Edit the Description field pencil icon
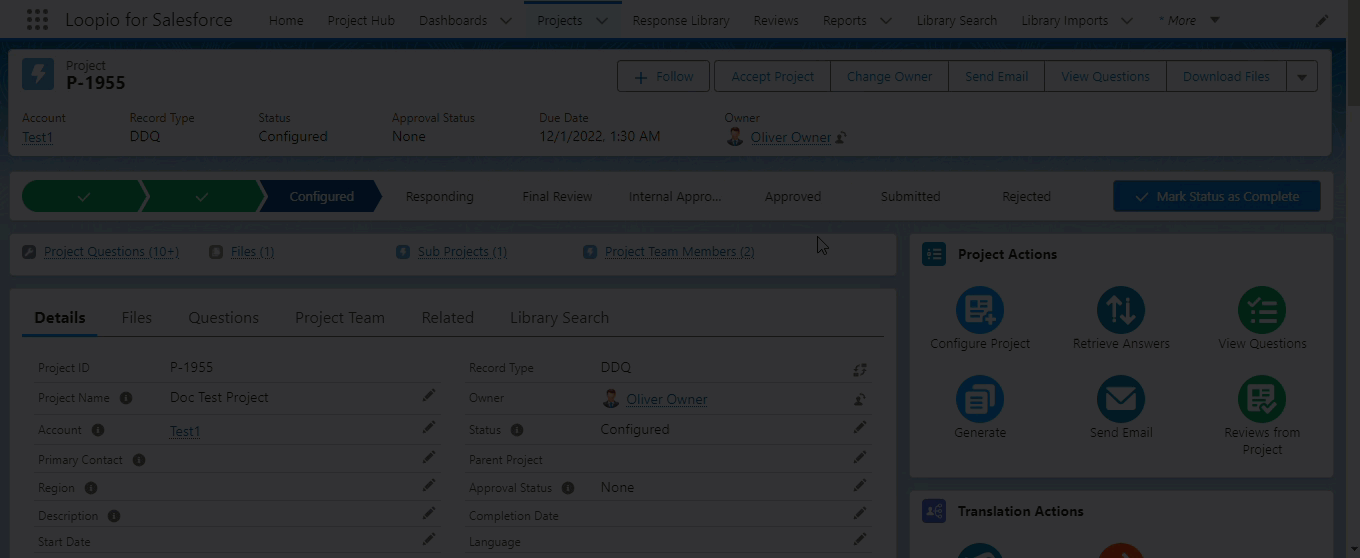Viewport: 1360px width, 558px height. coord(429,514)
